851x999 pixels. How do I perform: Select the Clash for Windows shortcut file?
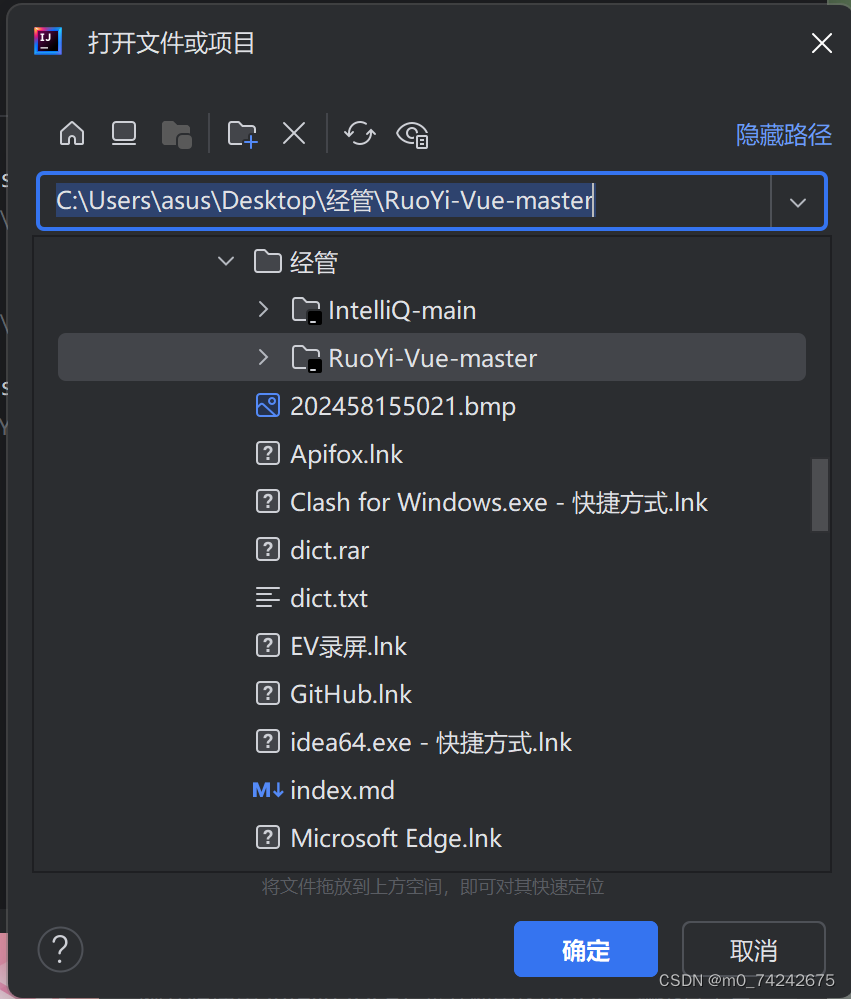(432, 502)
